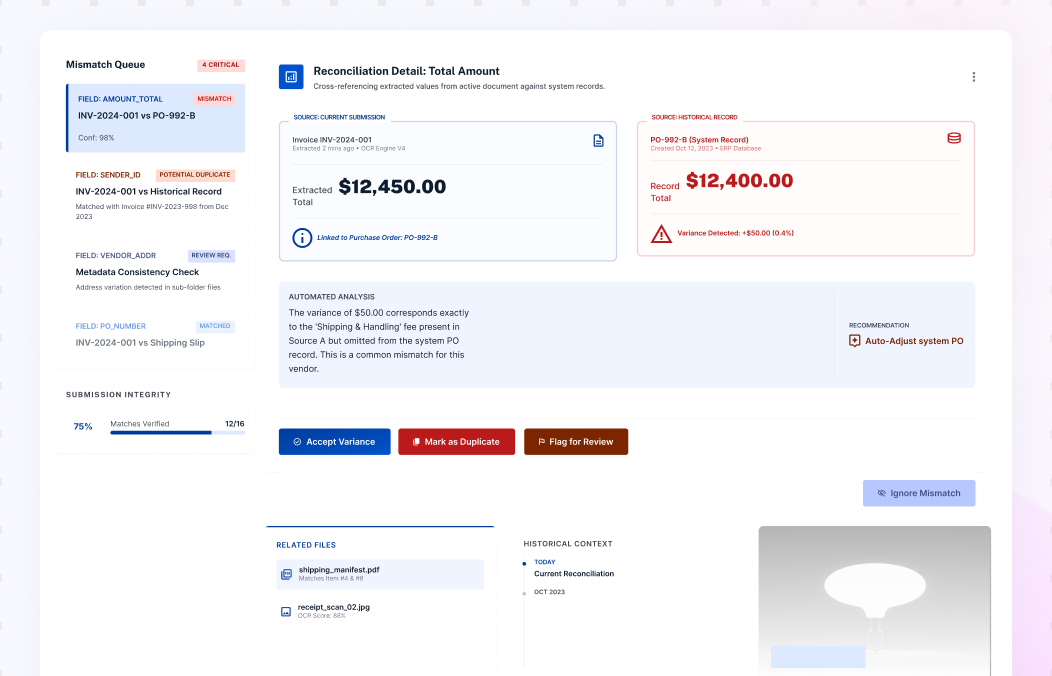Click the document icon on Invoice INV-2024-001 card

(x=598, y=141)
